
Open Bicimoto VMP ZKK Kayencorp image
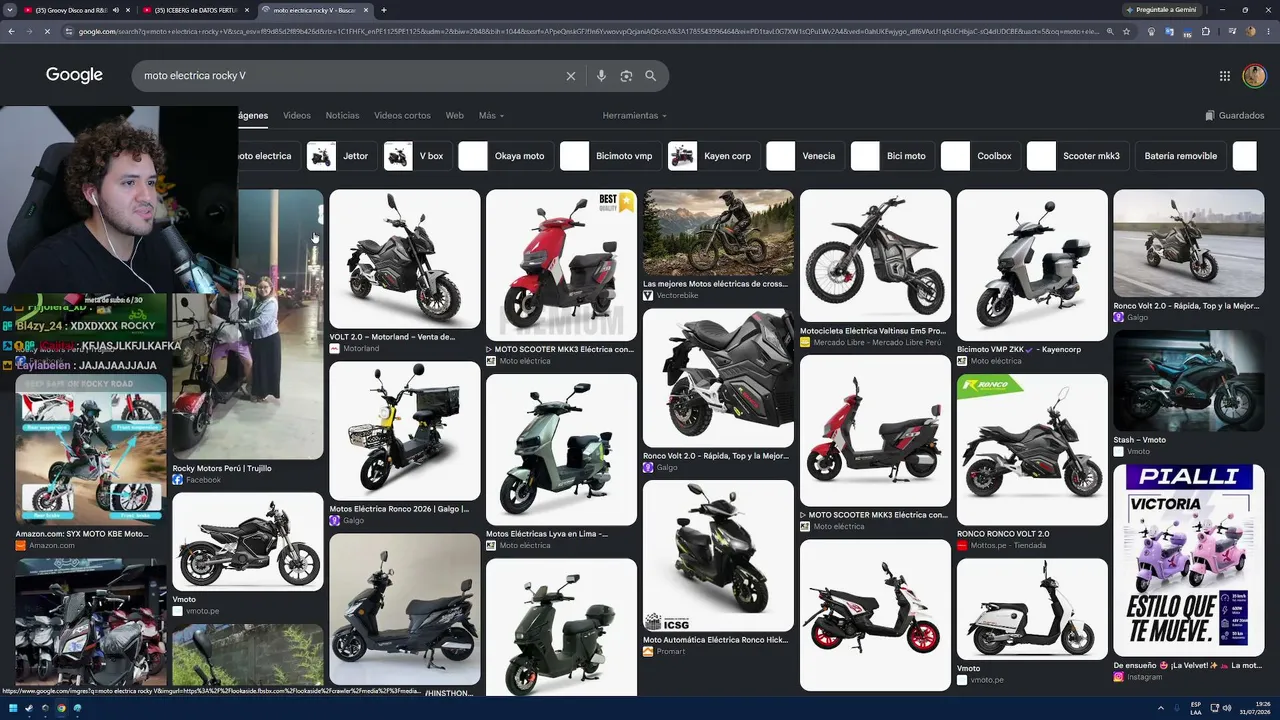tap(1032, 266)
